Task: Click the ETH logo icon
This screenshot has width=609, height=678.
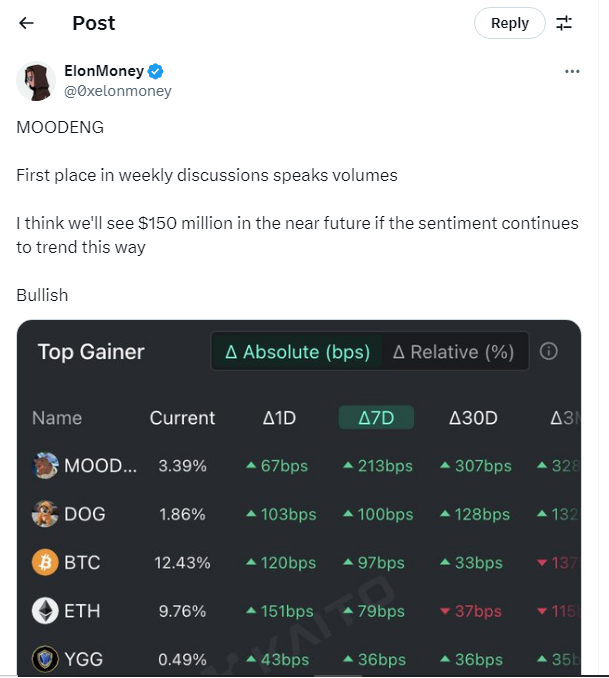Action: coord(45,611)
